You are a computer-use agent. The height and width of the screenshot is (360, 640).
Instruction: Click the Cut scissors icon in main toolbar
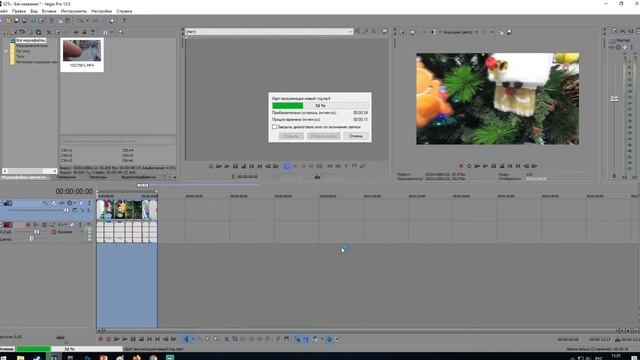coord(51,20)
